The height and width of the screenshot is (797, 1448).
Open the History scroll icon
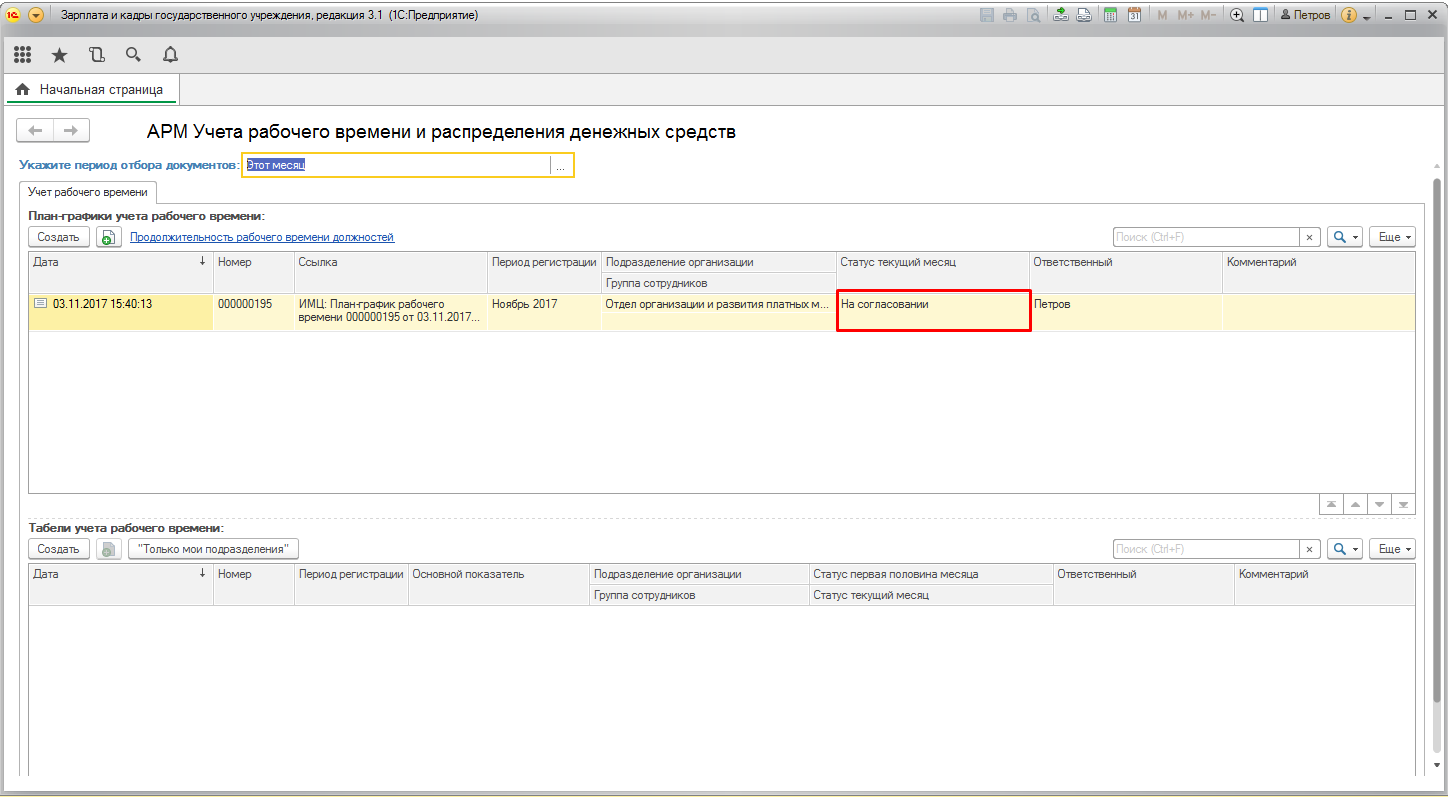point(96,55)
